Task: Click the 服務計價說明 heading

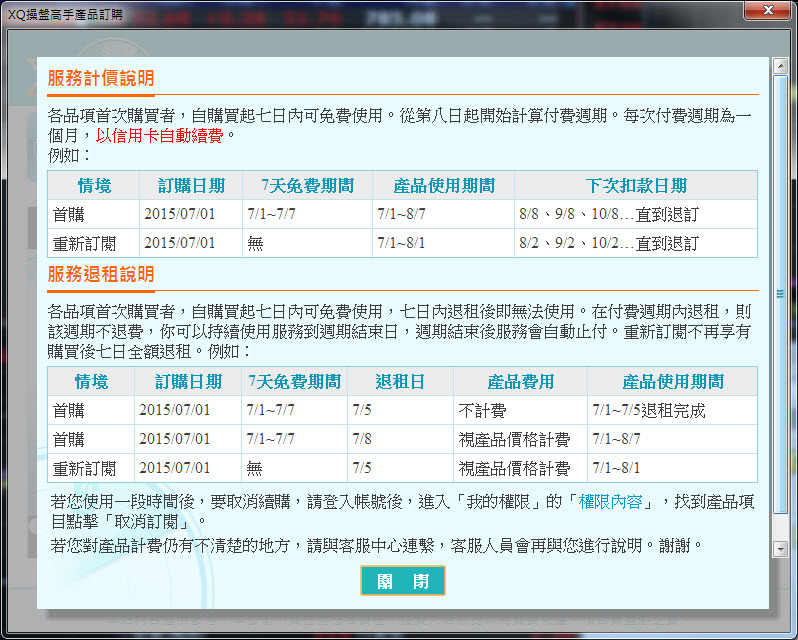Action: [101, 79]
